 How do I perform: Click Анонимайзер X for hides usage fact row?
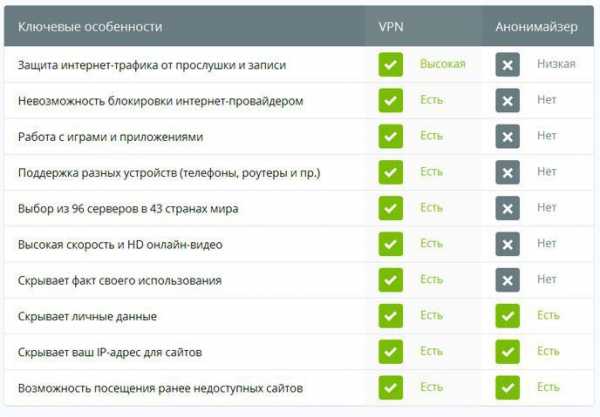[507, 280]
